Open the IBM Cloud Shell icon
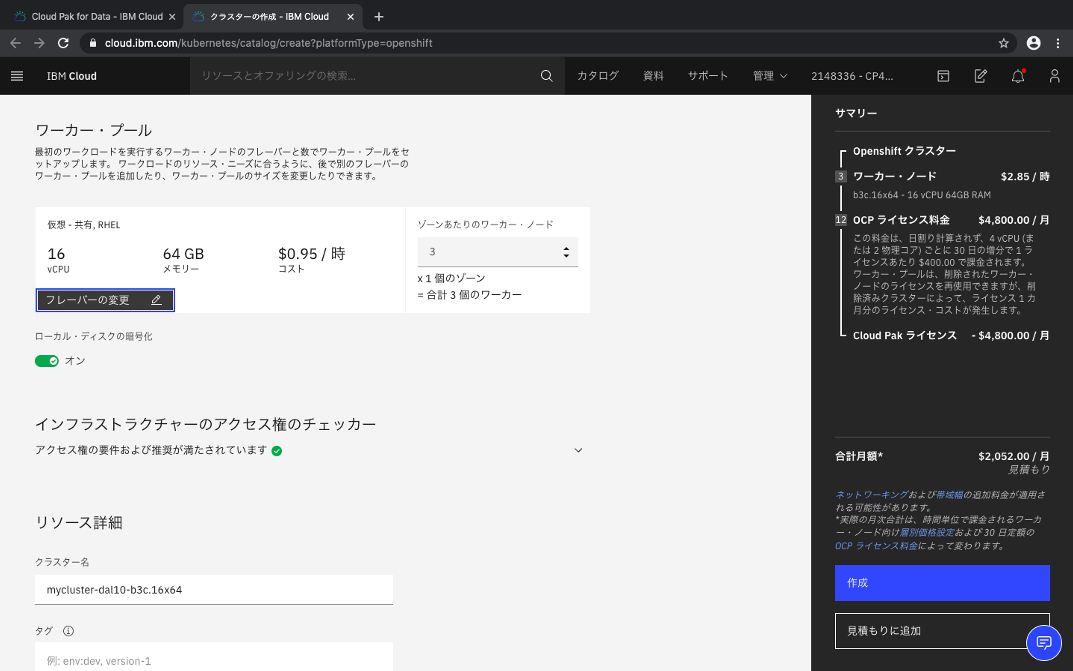Screen dimensions: 1073x671 point(943,76)
